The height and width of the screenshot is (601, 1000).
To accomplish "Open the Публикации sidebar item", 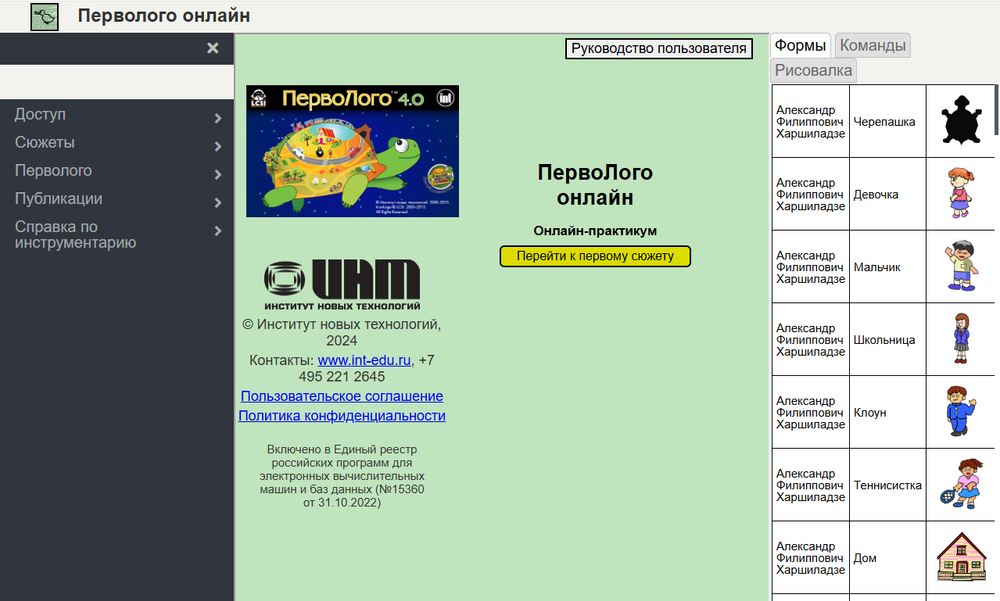I will pyautogui.click(x=59, y=198).
